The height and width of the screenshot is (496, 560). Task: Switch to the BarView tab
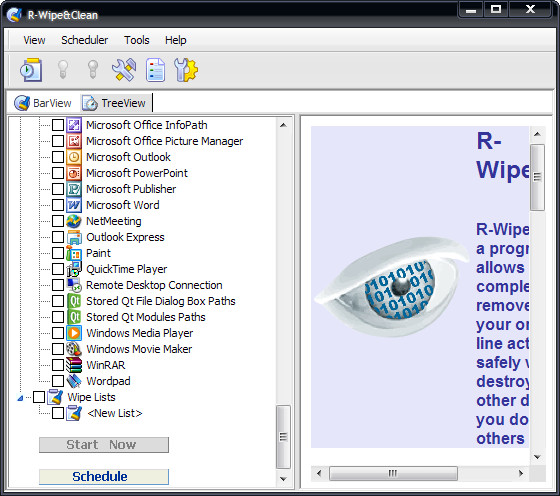coord(44,103)
